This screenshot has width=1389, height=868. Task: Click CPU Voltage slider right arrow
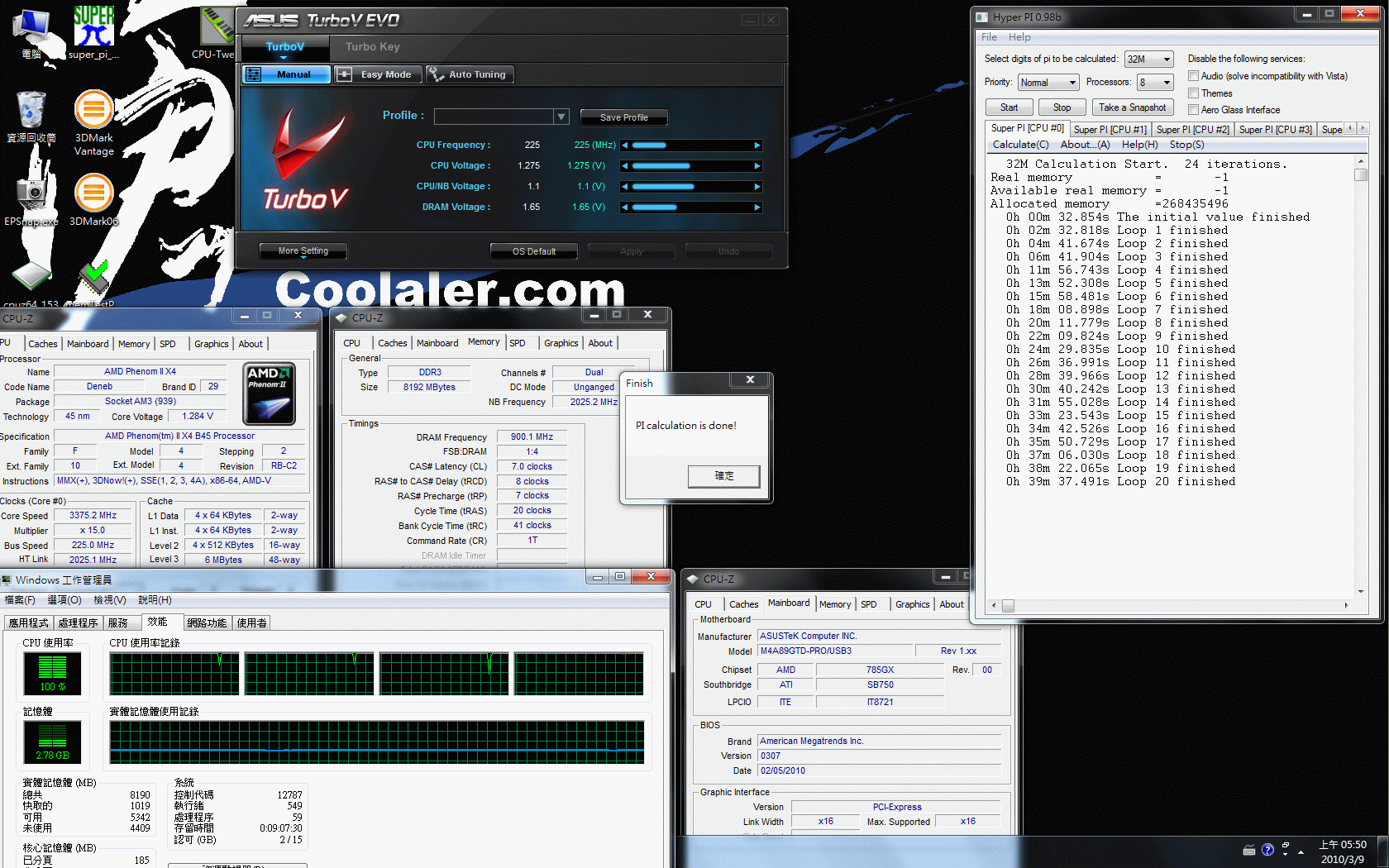pos(757,166)
